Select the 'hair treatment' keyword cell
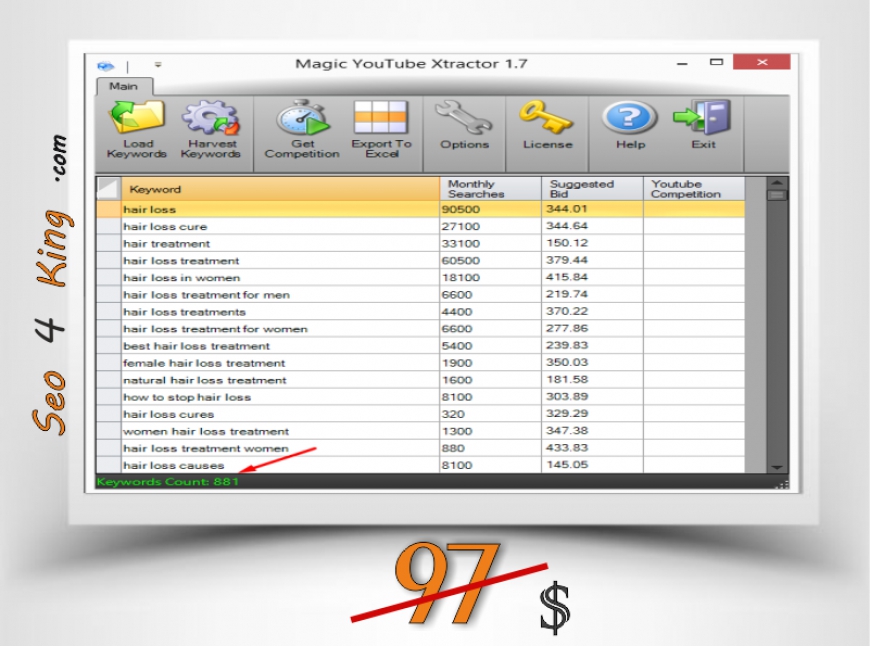The width and height of the screenshot is (870, 646). tap(280, 244)
